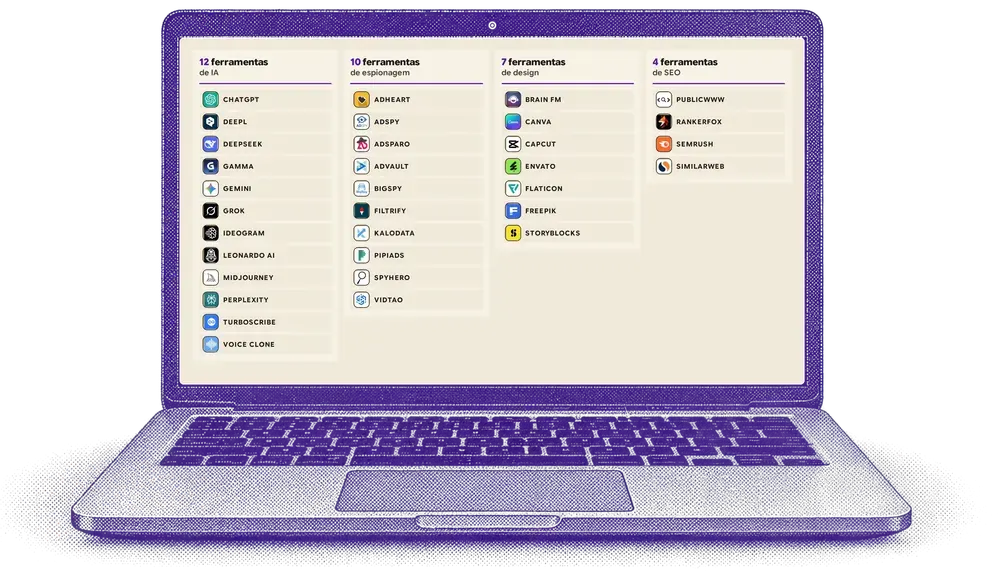Open the Midjourney sailboat icon
Image resolution: width=1000 pixels, height=575 pixels.
click(x=210, y=278)
